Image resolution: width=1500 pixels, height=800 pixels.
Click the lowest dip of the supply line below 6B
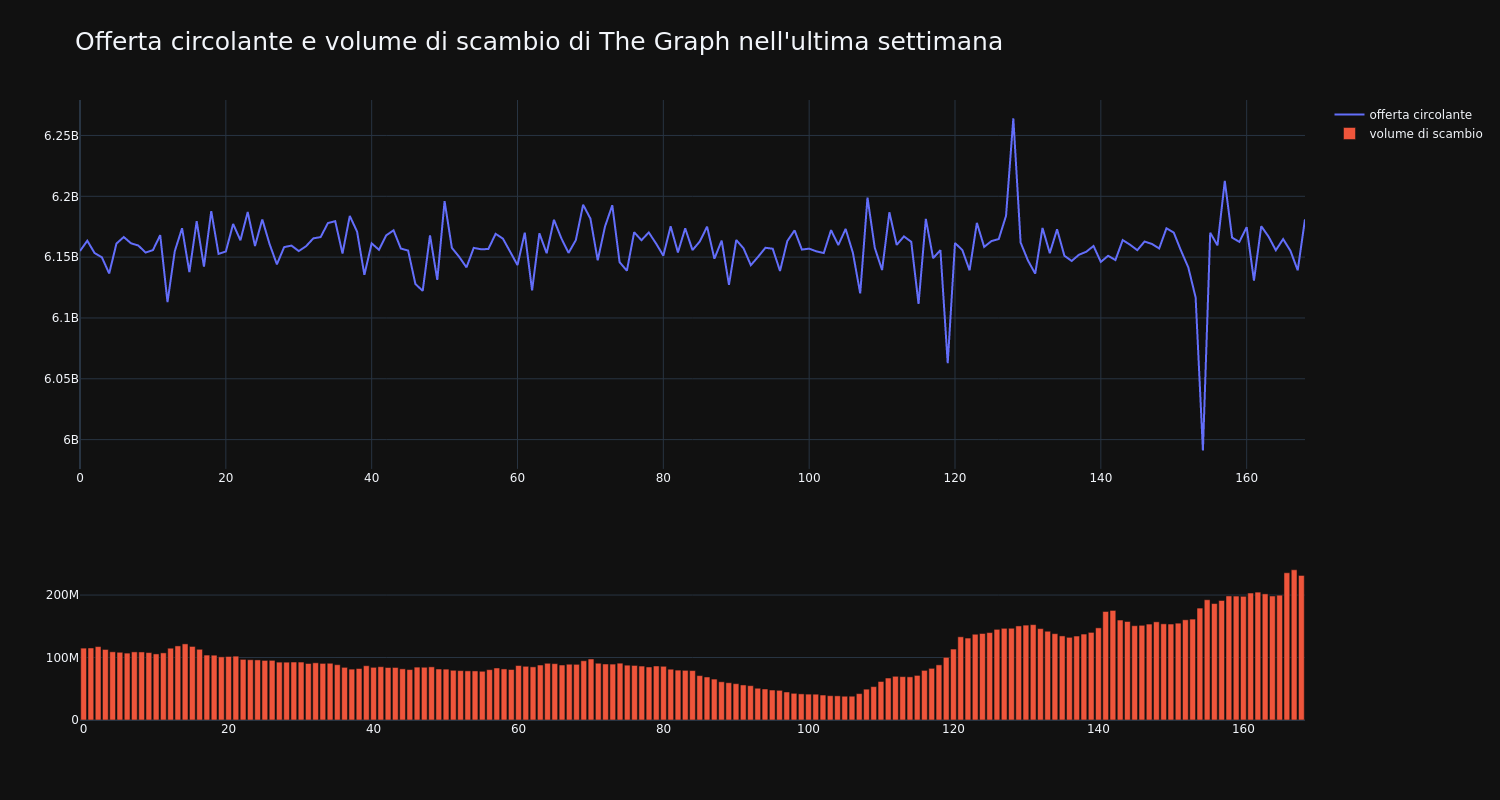pos(1203,449)
